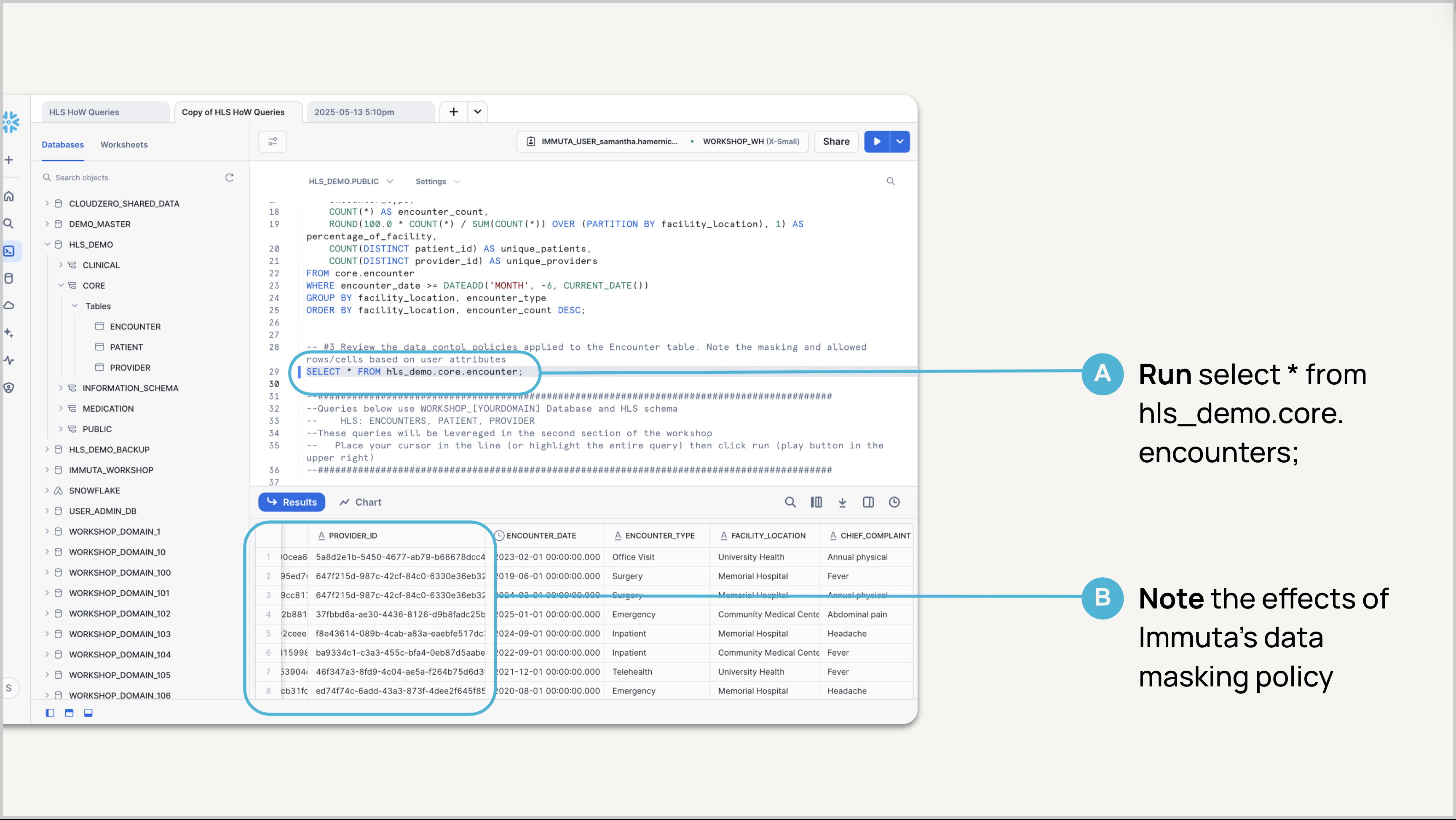Toggle the bottom results panel layout
This screenshot has height=820, width=1456.
click(88, 713)
